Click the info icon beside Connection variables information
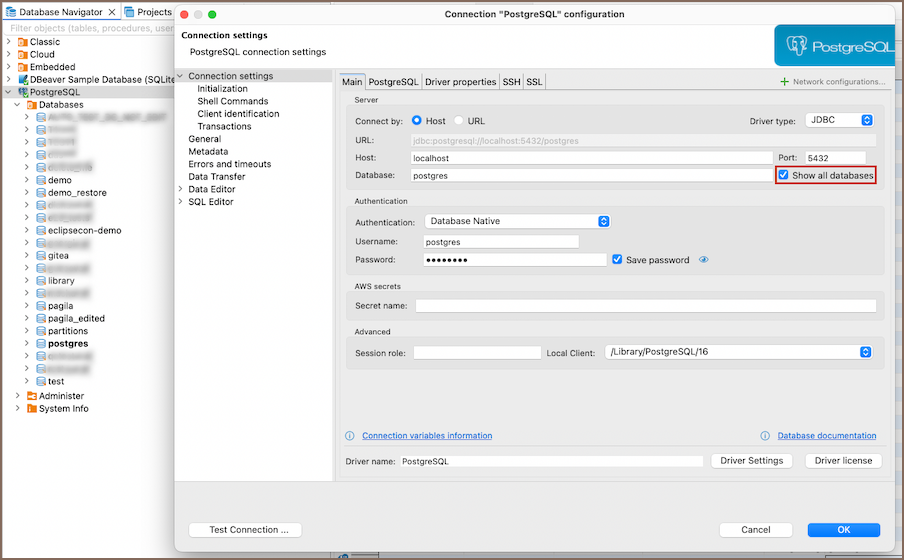Image resolution: width=904 pixels, height=560 pixels. 350,436
